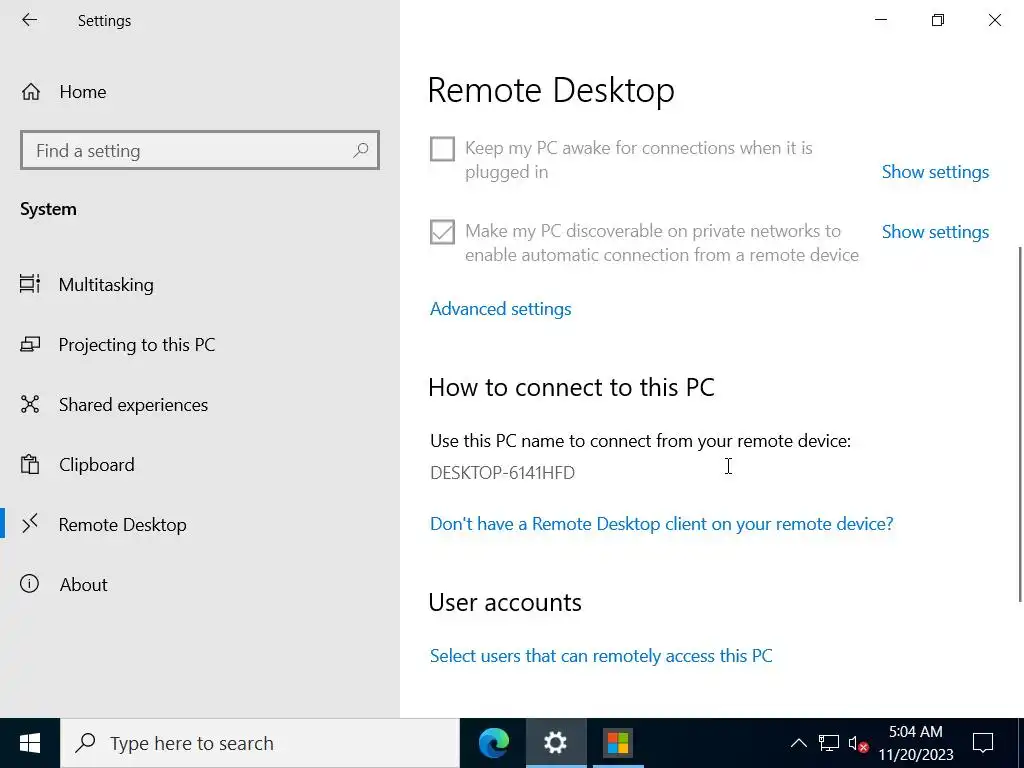Open the Action Center notifications icon
The image size is (1024, 768).
click(x=982, y=743)
